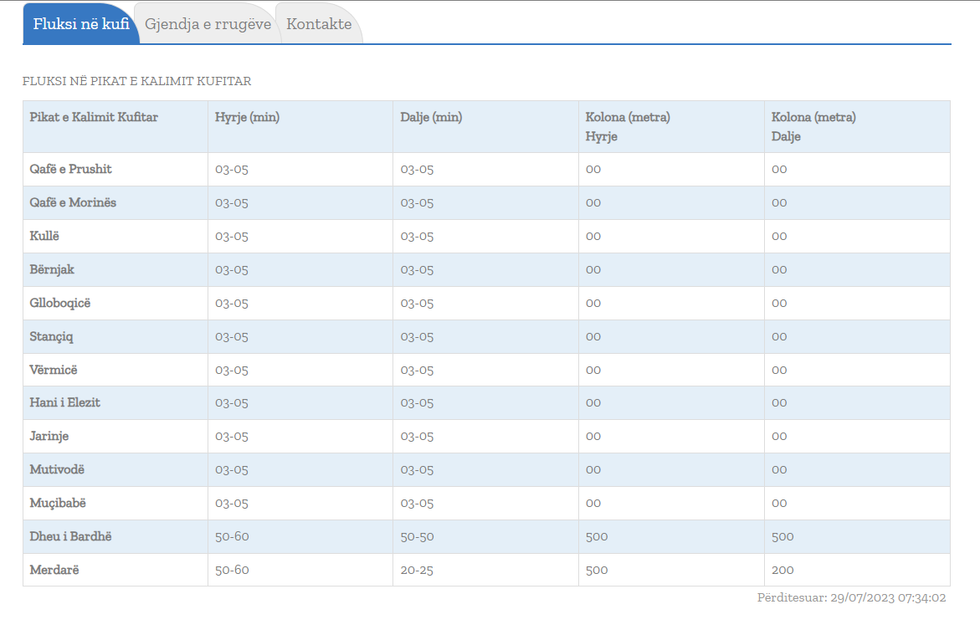Image resolution: width=980 pixels, height=629 pixels.
Task: Click the Hyrje (min) column header
Action: 247,117
